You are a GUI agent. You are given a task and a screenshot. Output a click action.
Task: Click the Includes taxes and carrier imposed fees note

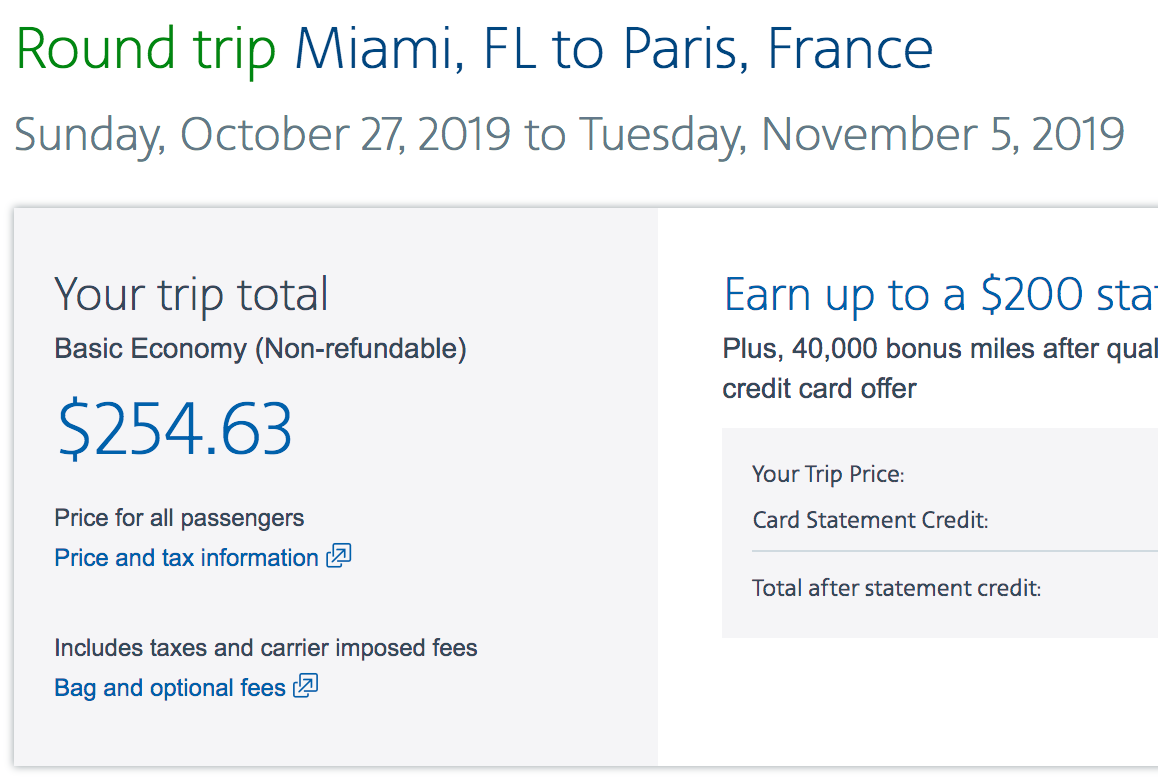click(266, 648)
